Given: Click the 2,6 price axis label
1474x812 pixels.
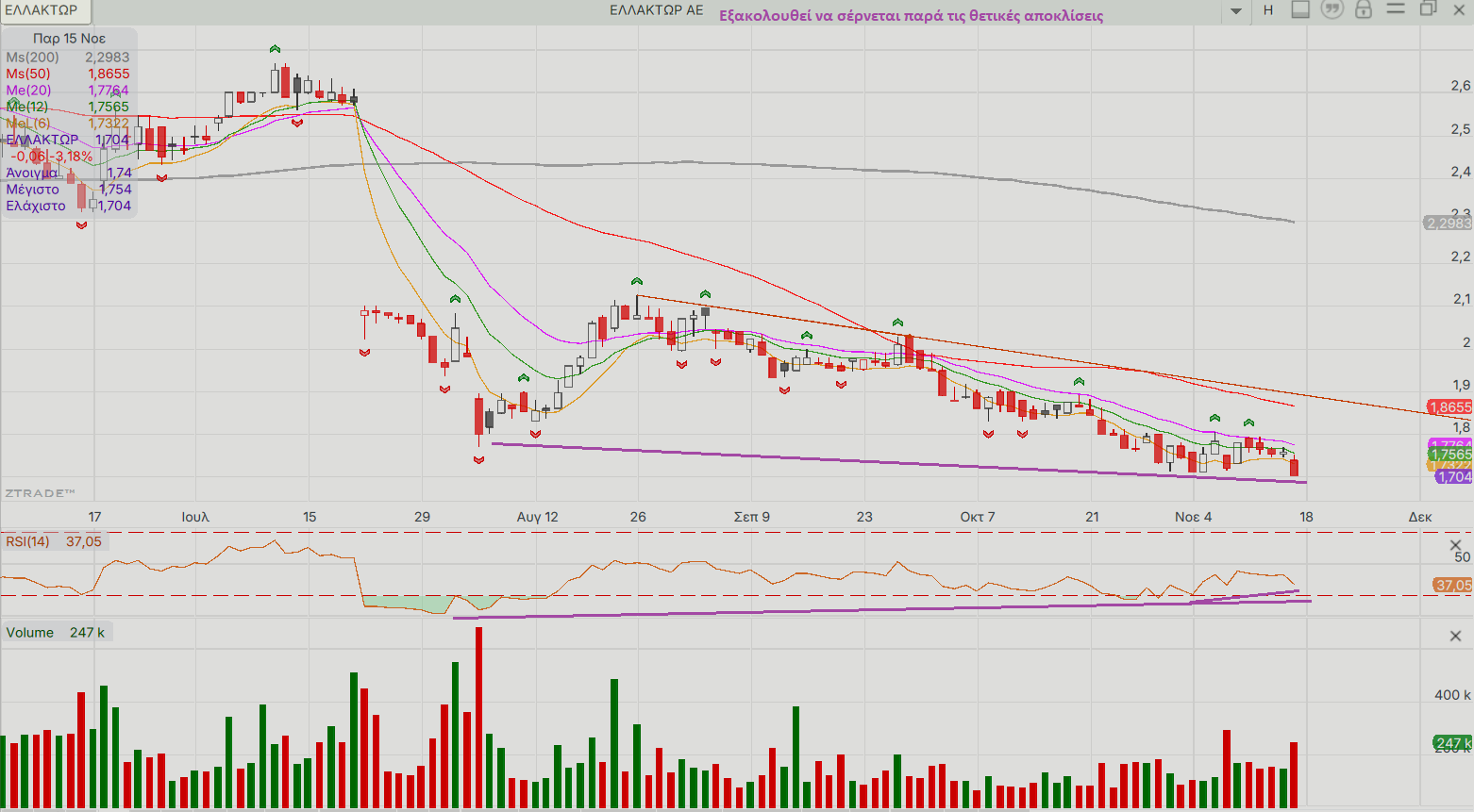Looking at the screenshot, I should click(x=1461, y=86).
